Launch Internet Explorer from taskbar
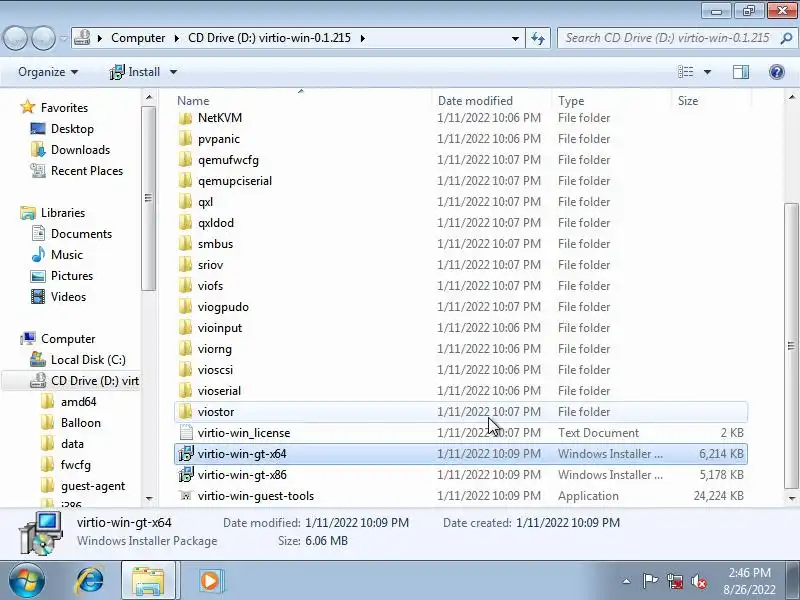The image size is (800, 600). point(90,581)
